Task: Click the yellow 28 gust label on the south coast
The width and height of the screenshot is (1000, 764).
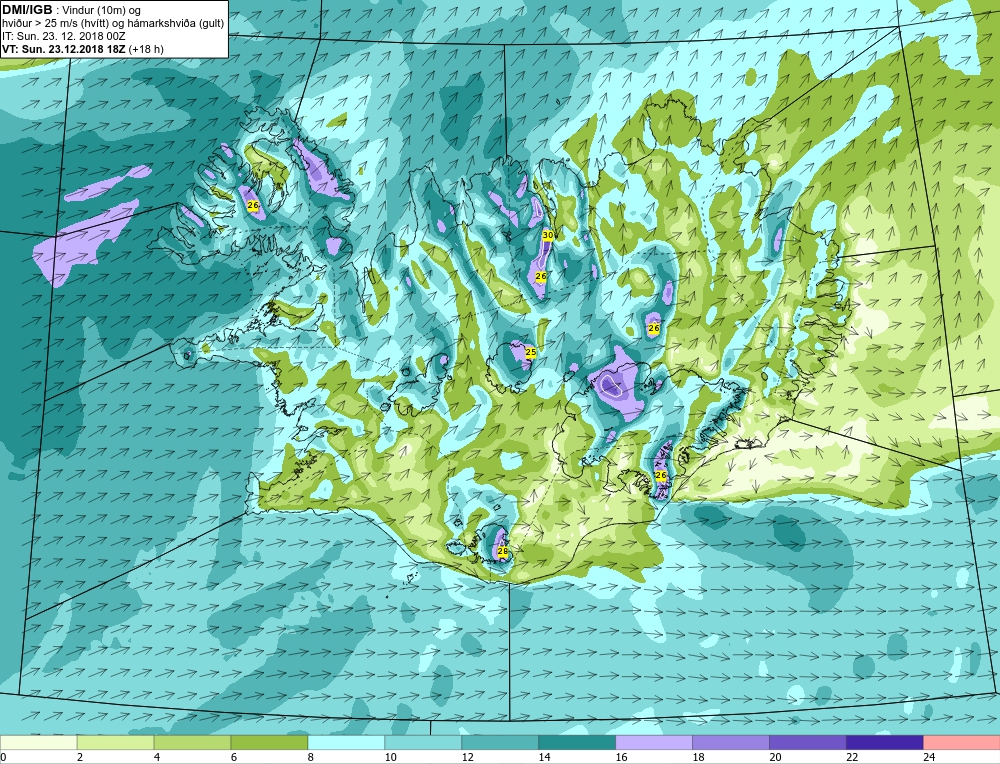Action: (x=503, y=551)
